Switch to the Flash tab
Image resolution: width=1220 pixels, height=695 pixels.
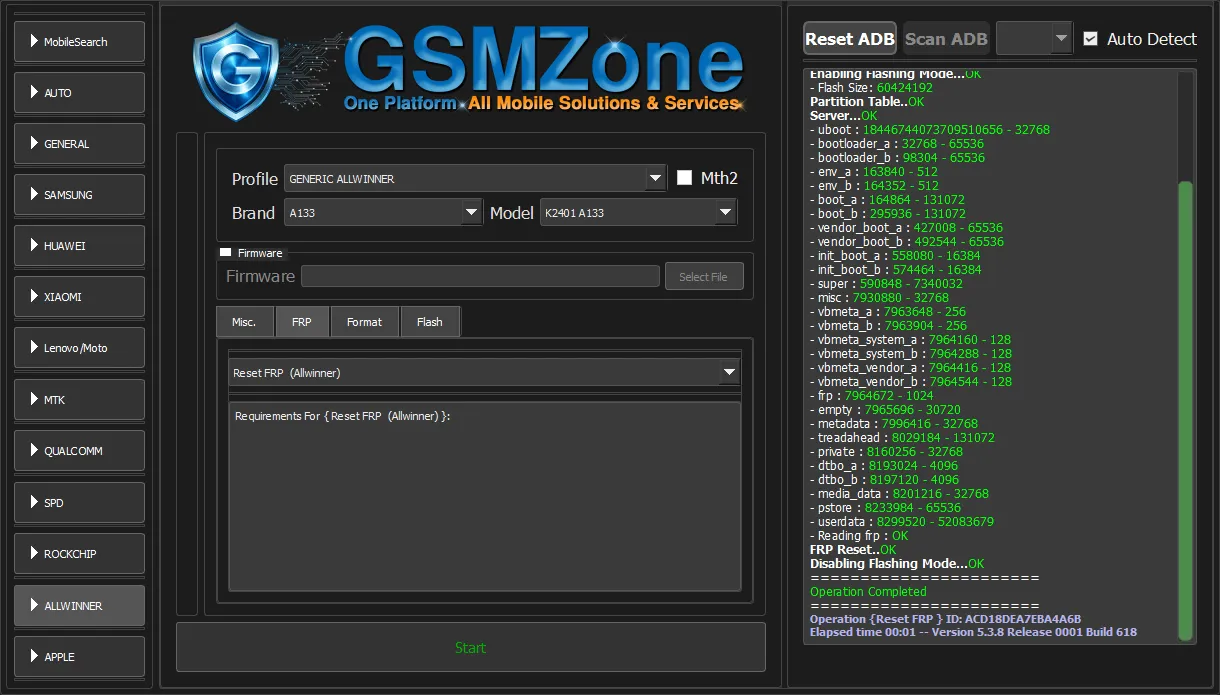[x=430, y=322]
